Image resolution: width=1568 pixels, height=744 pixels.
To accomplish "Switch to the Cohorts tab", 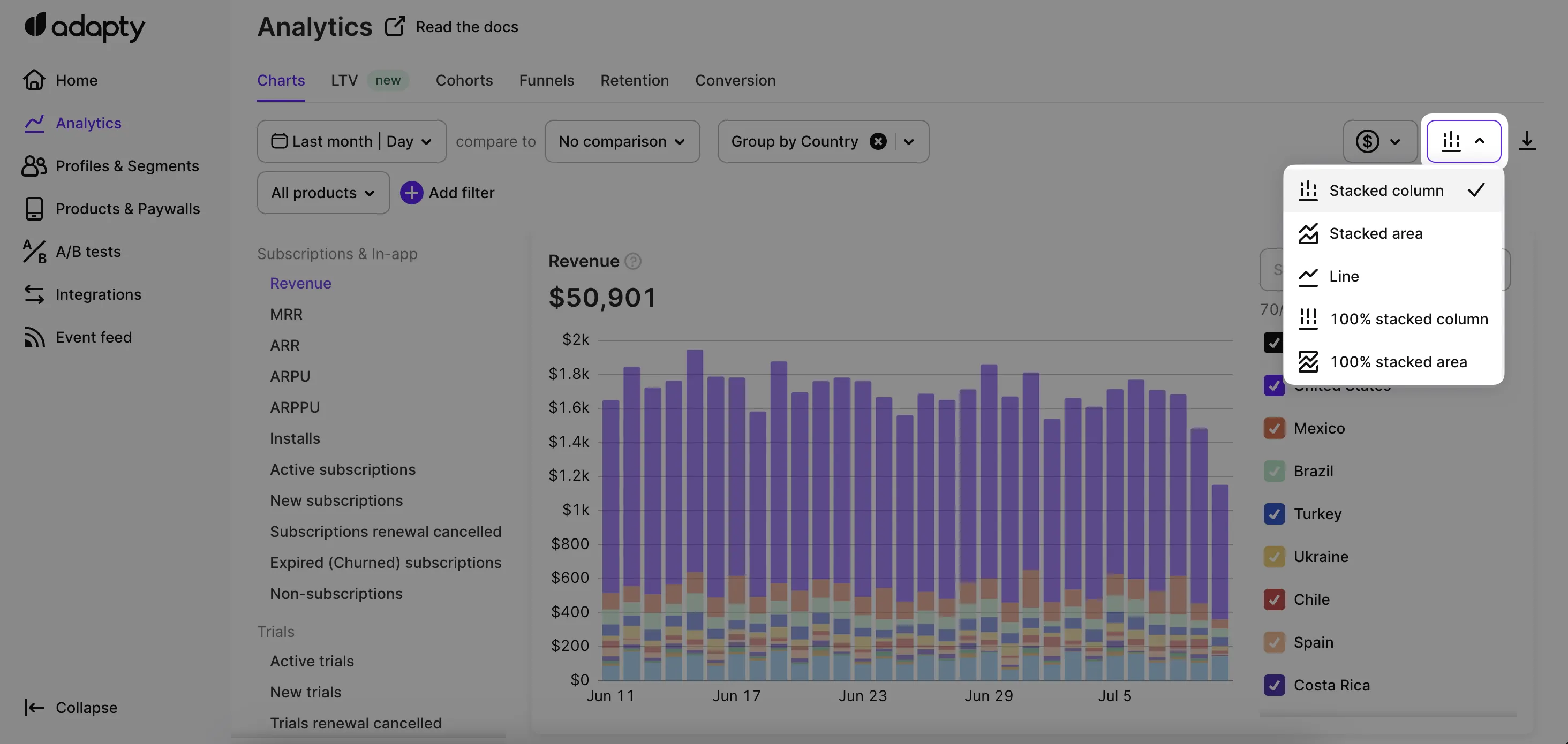I will click(x=464, y=80).
